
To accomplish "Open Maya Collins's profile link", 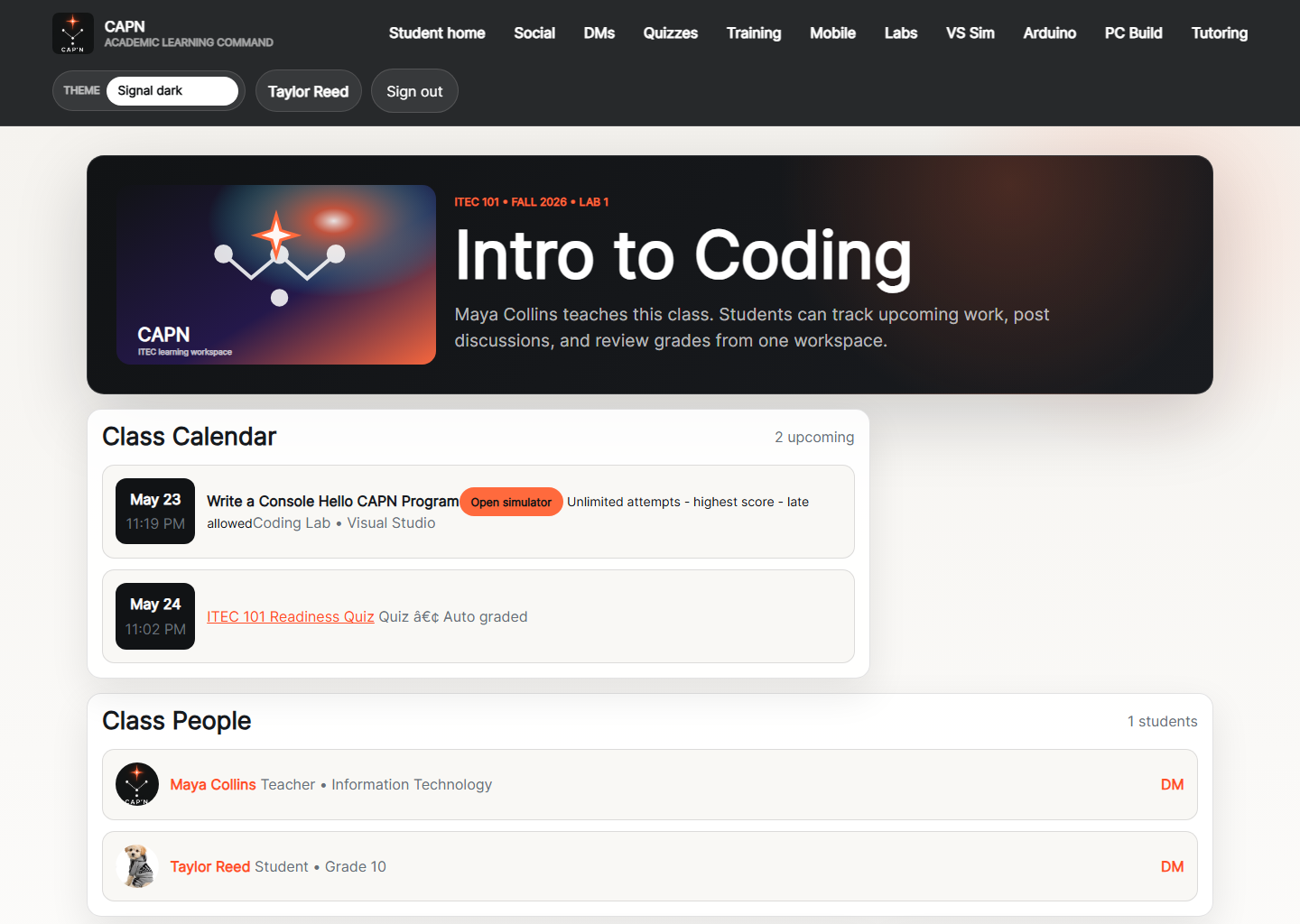I will pyautogui.click(x=213, y=785).
